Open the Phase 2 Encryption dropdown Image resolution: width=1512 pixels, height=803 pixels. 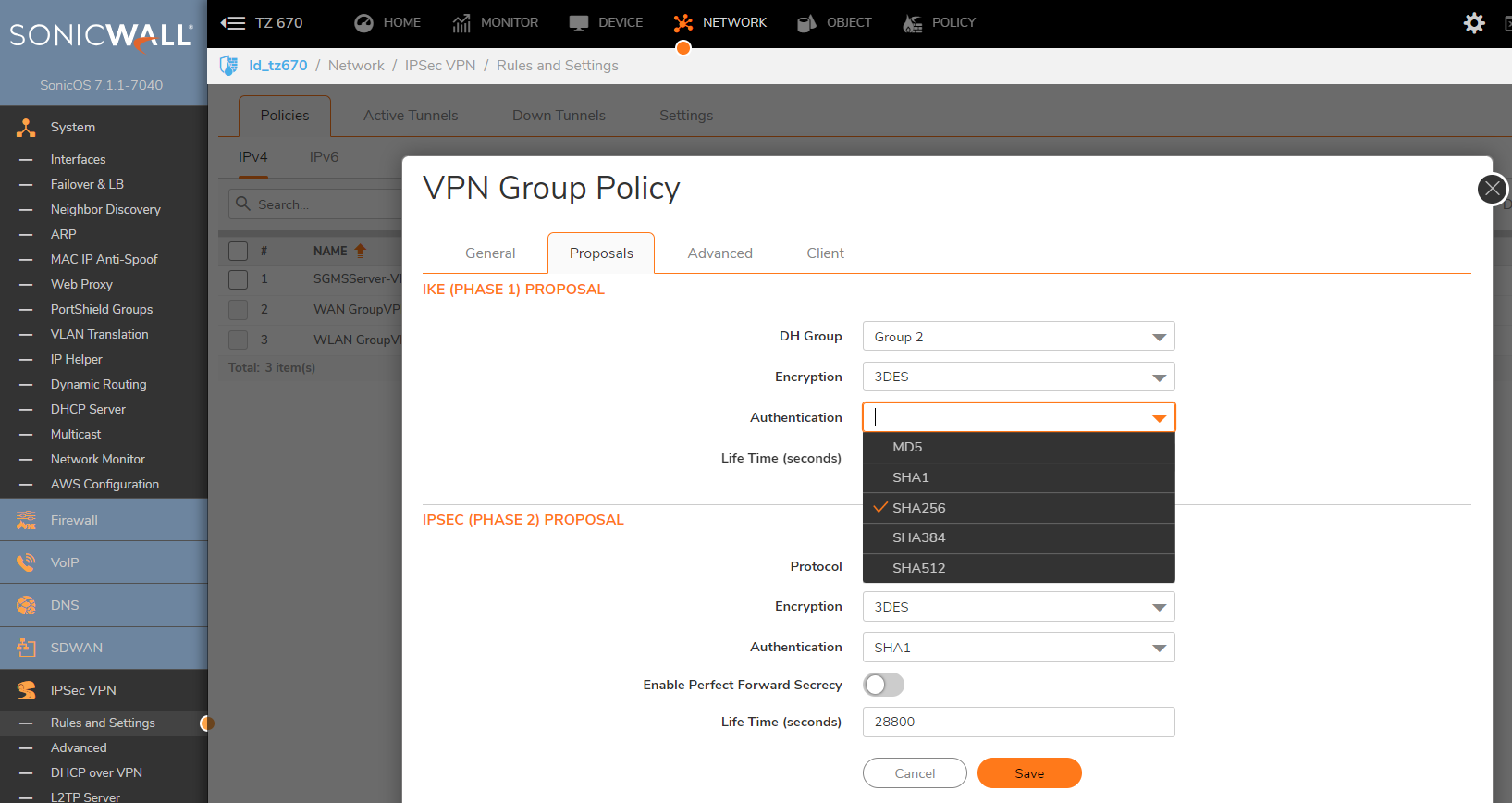coord(1018,607)
